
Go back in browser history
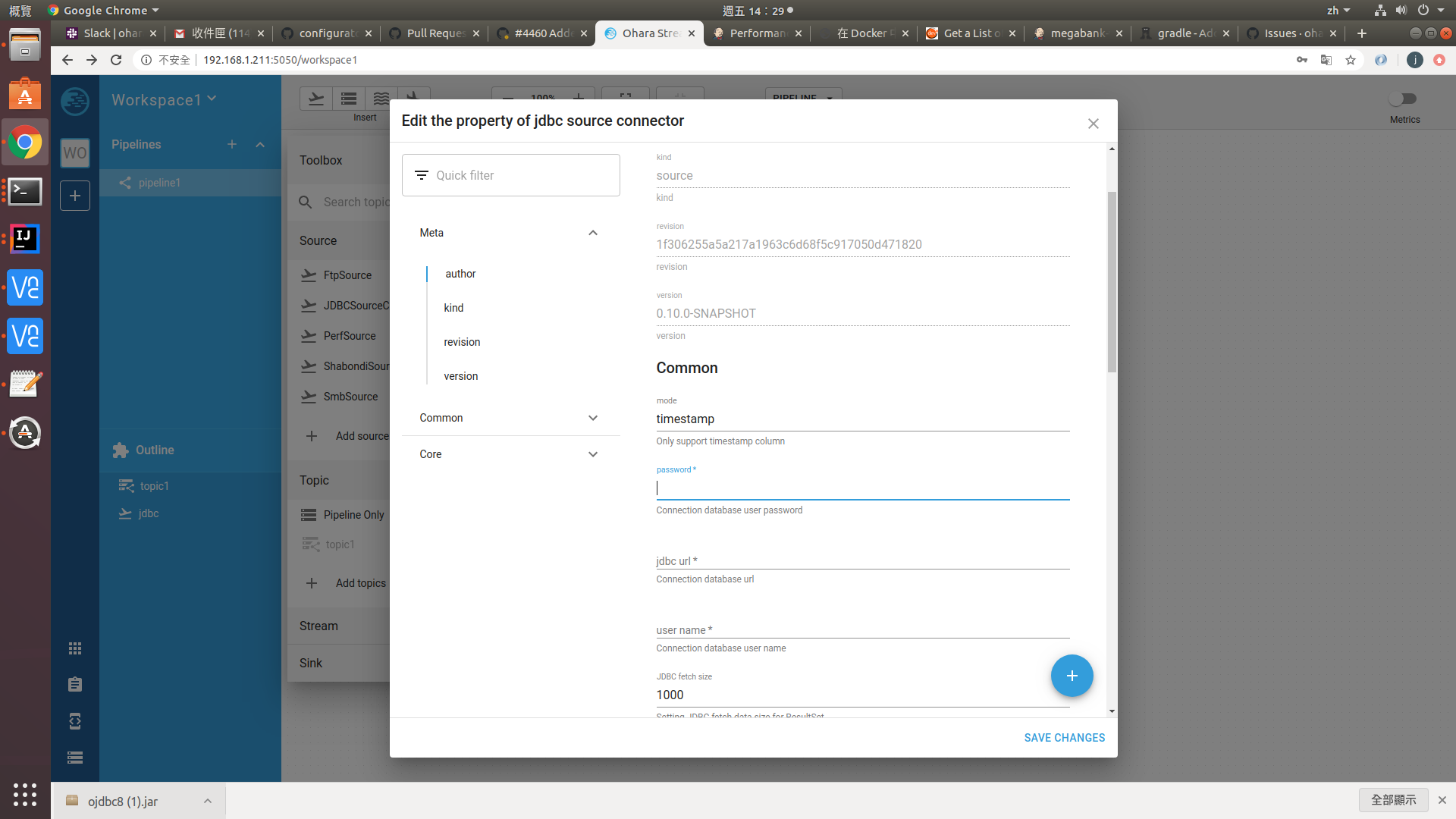[x=67, y=60]
